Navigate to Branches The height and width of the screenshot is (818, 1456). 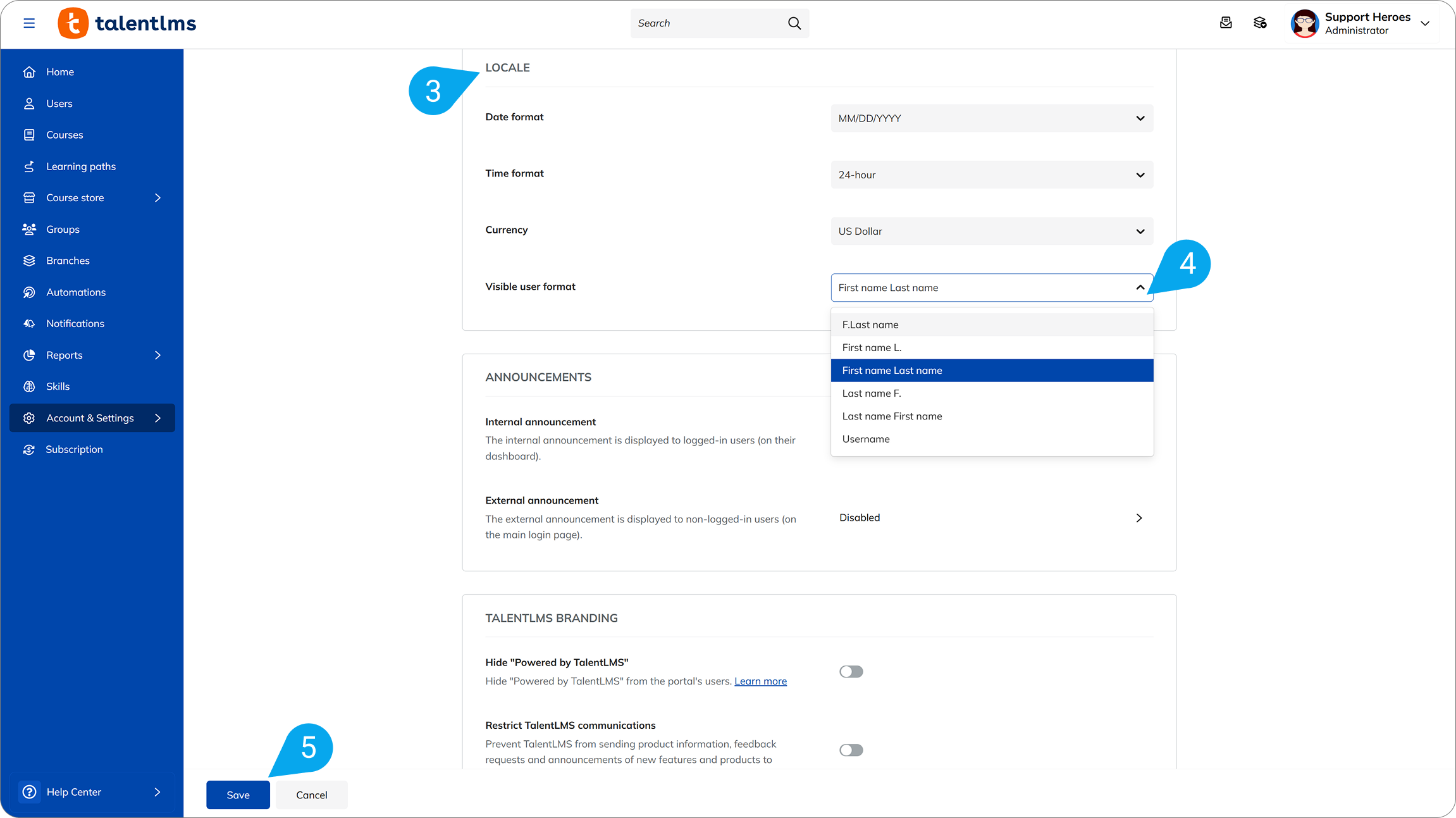68,260
